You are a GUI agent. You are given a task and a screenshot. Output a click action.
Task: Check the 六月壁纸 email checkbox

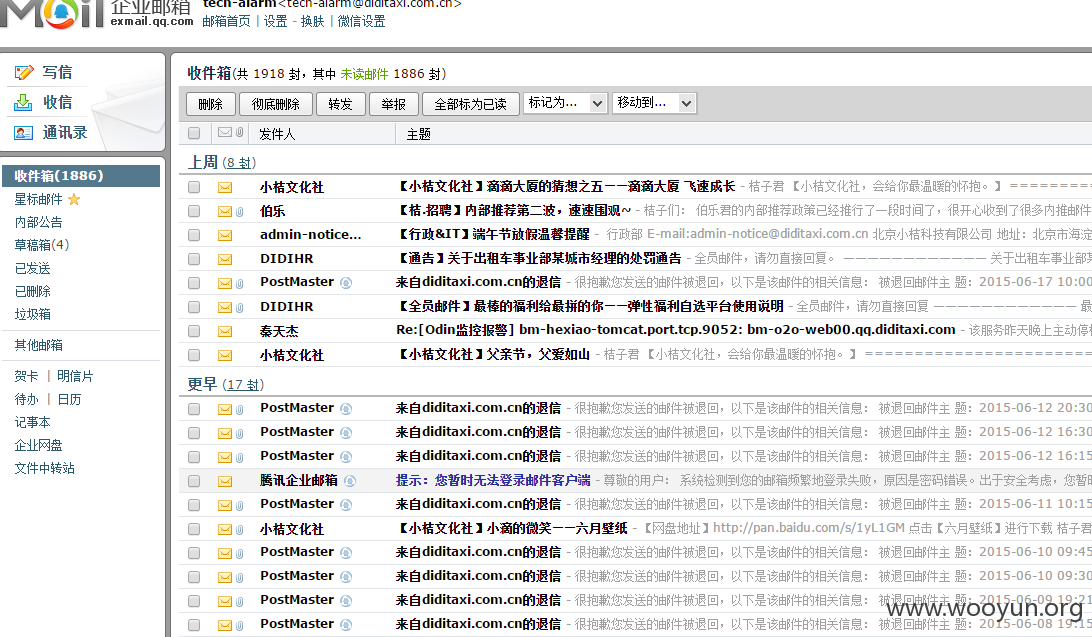[x=194, y=529]
